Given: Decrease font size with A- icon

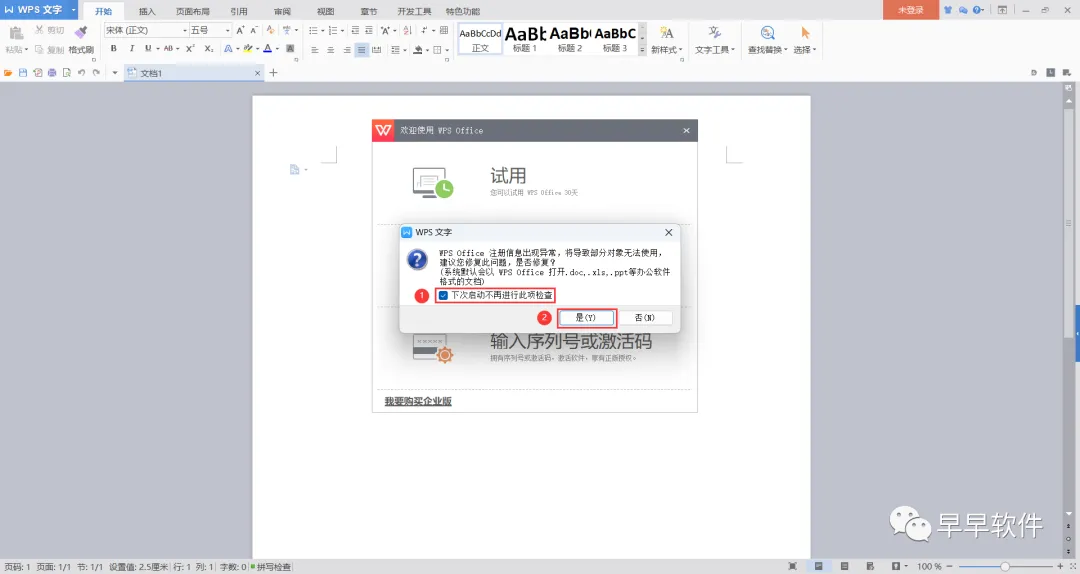Looking at the screenshot, I should (254, 30).
